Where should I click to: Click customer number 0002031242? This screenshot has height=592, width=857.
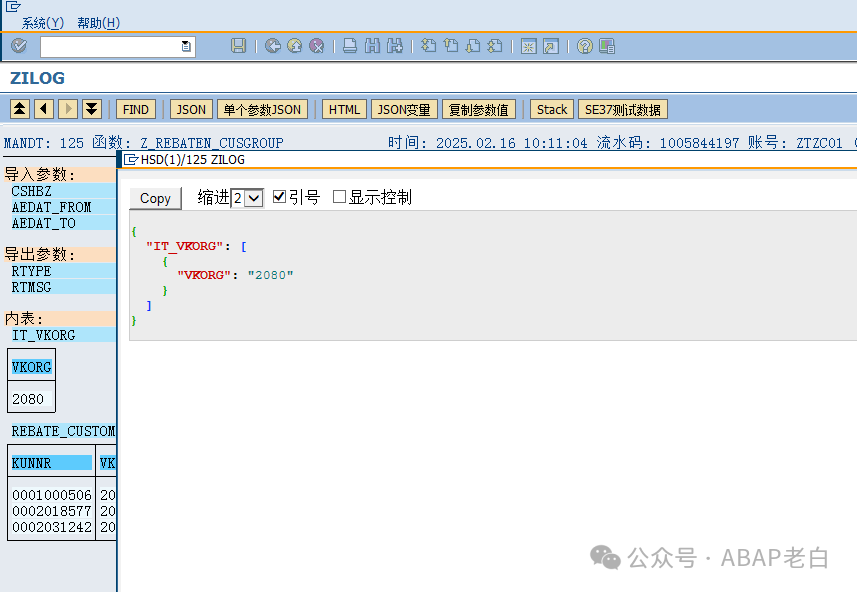tap(52, 527)
